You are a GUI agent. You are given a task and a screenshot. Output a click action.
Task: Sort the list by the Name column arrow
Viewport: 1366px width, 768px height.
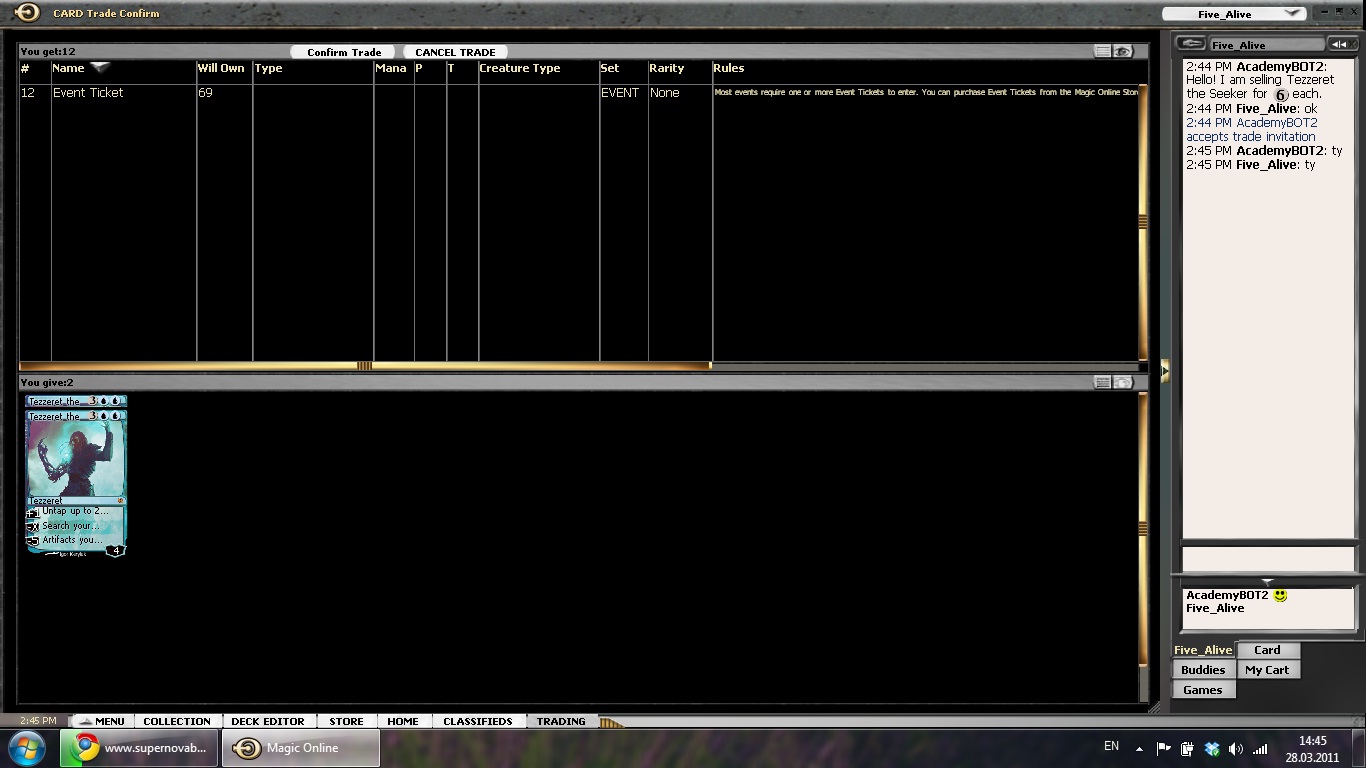point(100,67)
